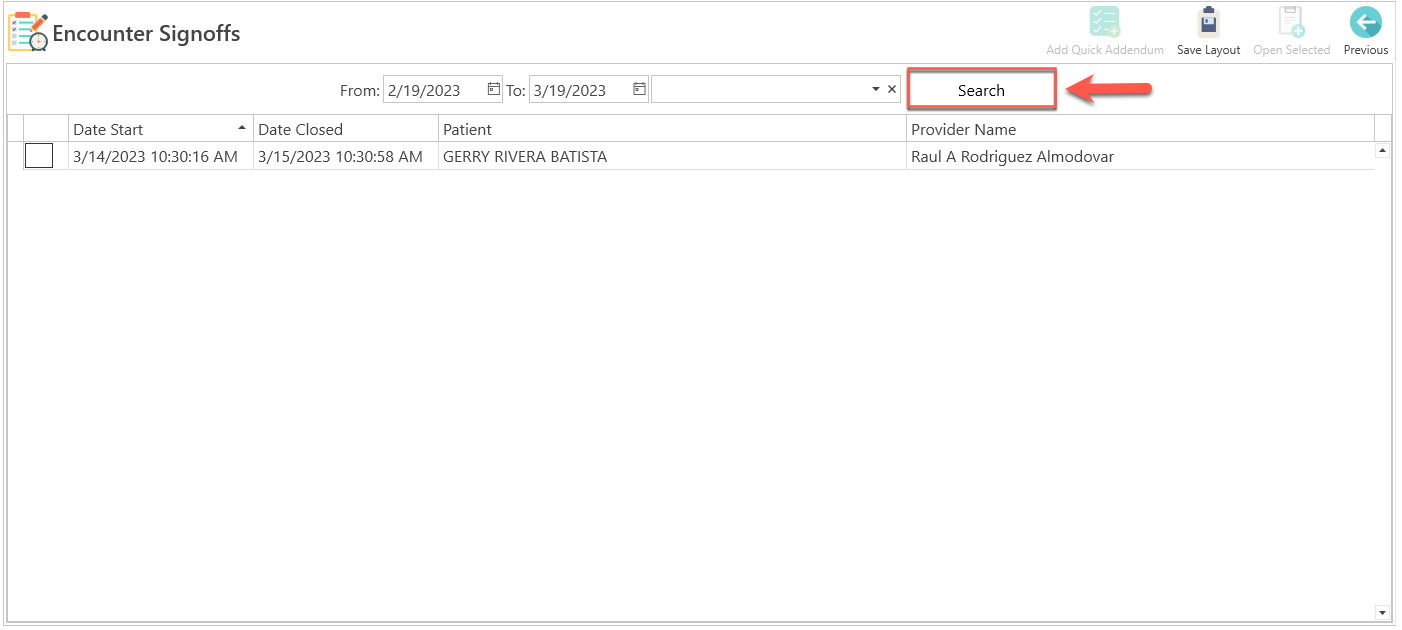Click the Encounter Signoffs clipboard icon
This screenshot has width=1402, height=630.
(28, 32)
